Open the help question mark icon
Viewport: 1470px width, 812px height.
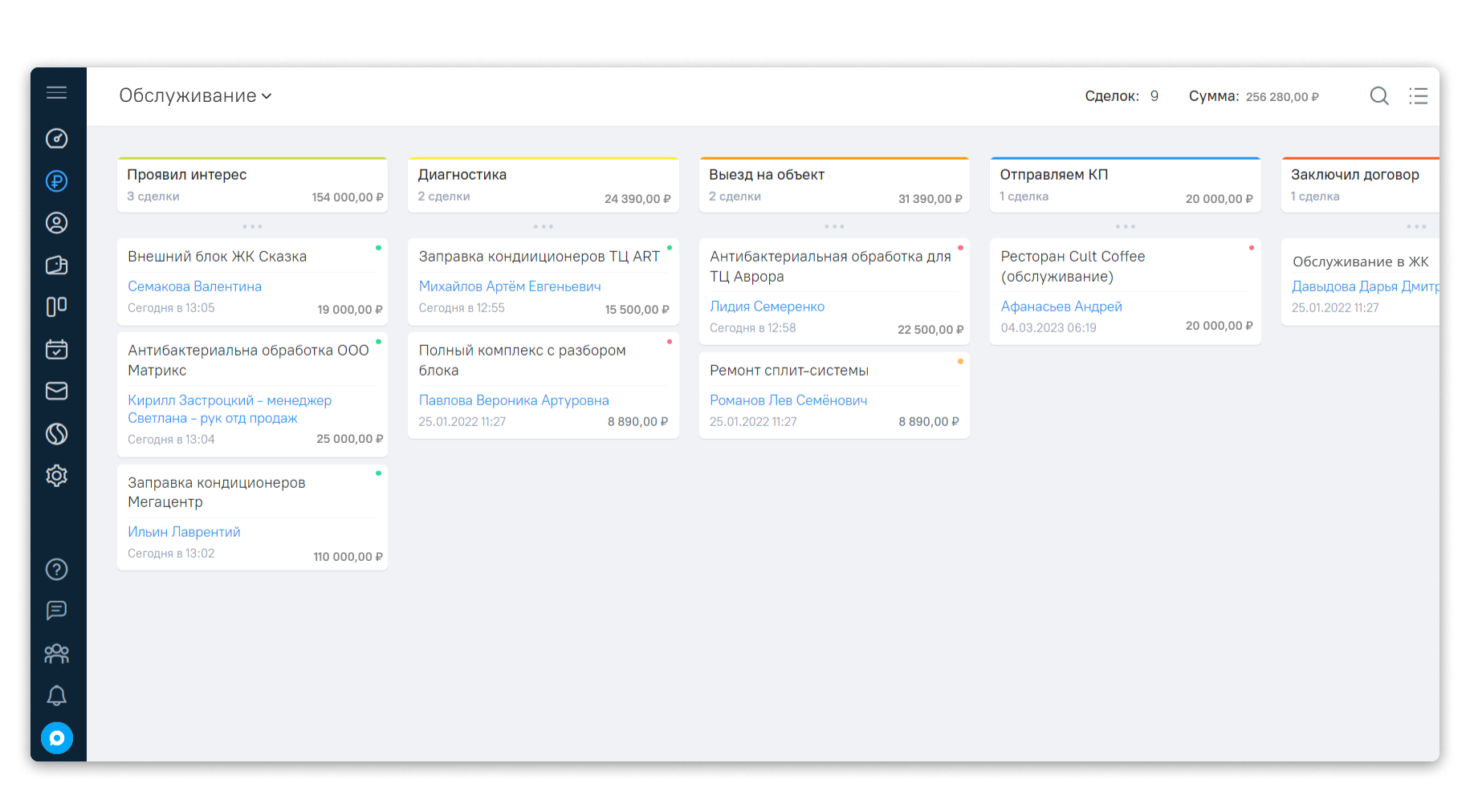pyautogui.click(x=56, y=569)
